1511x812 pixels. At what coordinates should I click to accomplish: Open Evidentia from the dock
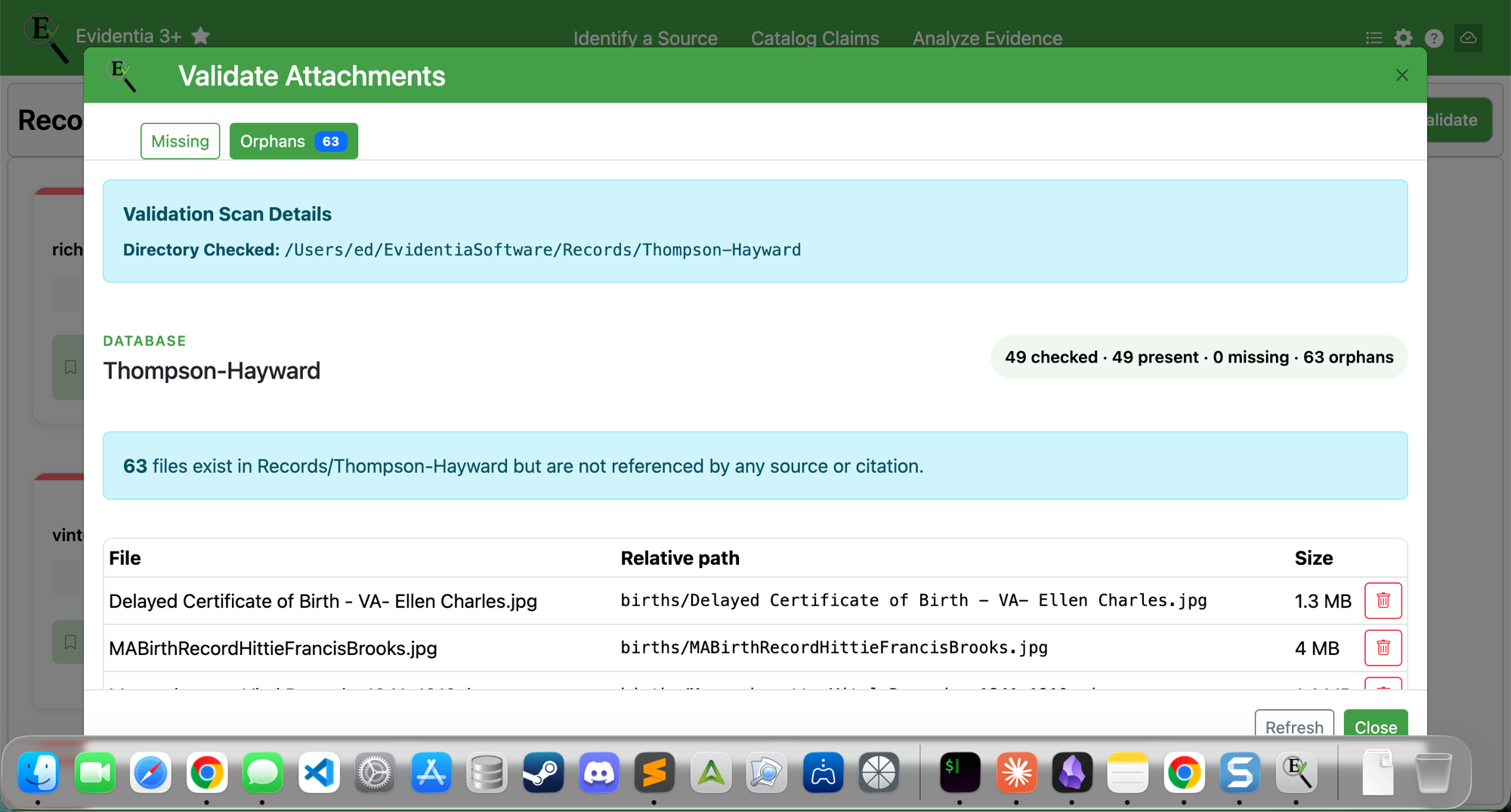point(1296,772)
